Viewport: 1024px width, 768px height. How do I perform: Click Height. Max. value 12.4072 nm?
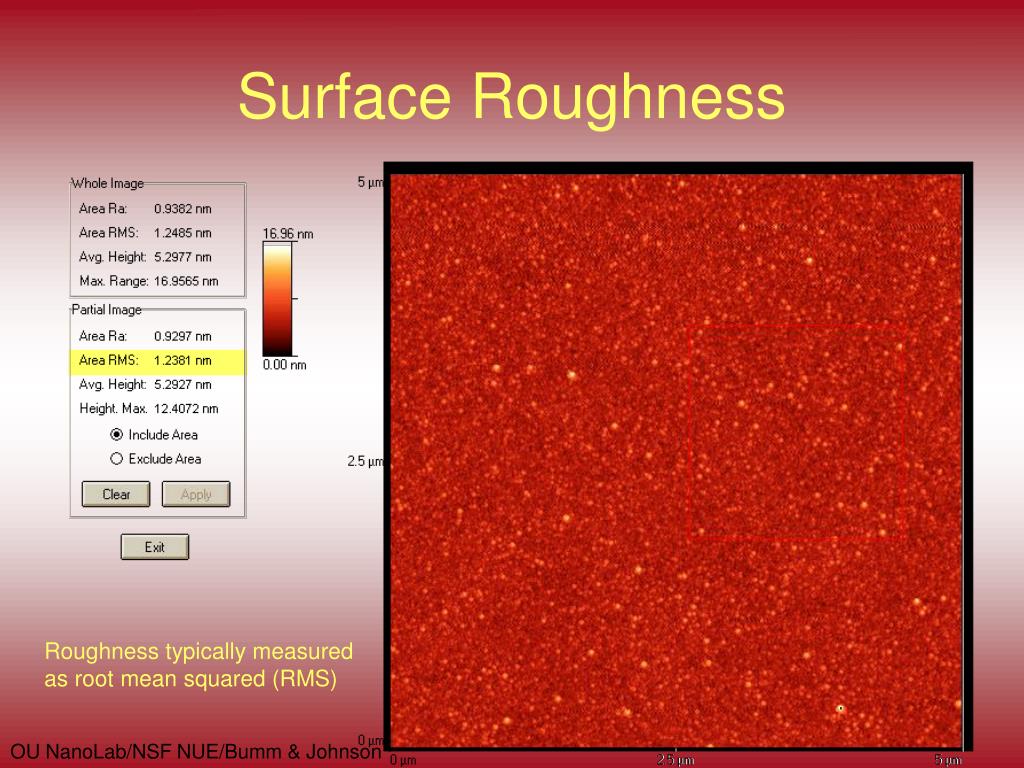click(x=186, y=409)
